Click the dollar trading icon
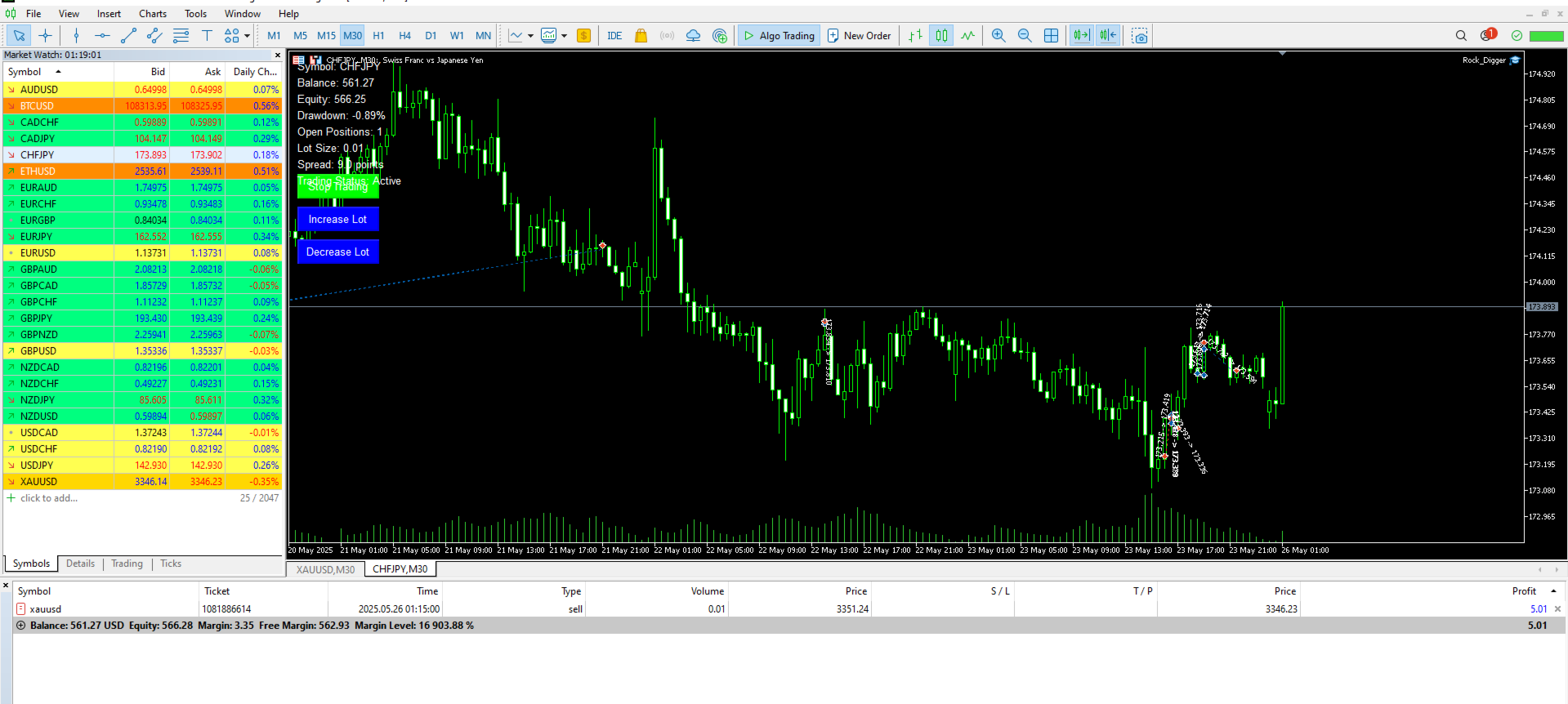 pyautogui.click(x=583, y=35)
